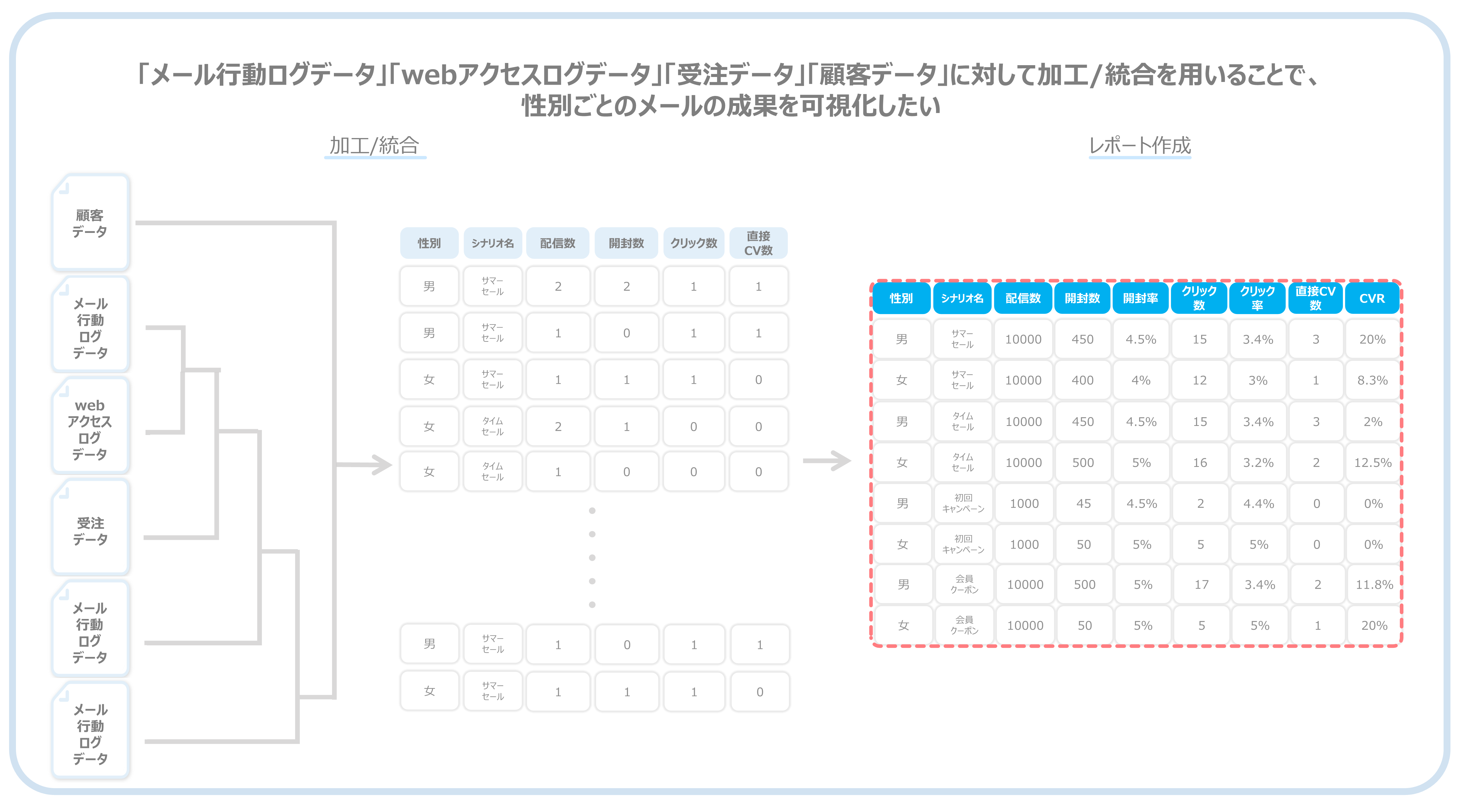The image size is (1462, 812).
Task: Click blue クリック数 header in the report table
Action: [x=1199, y=298]
